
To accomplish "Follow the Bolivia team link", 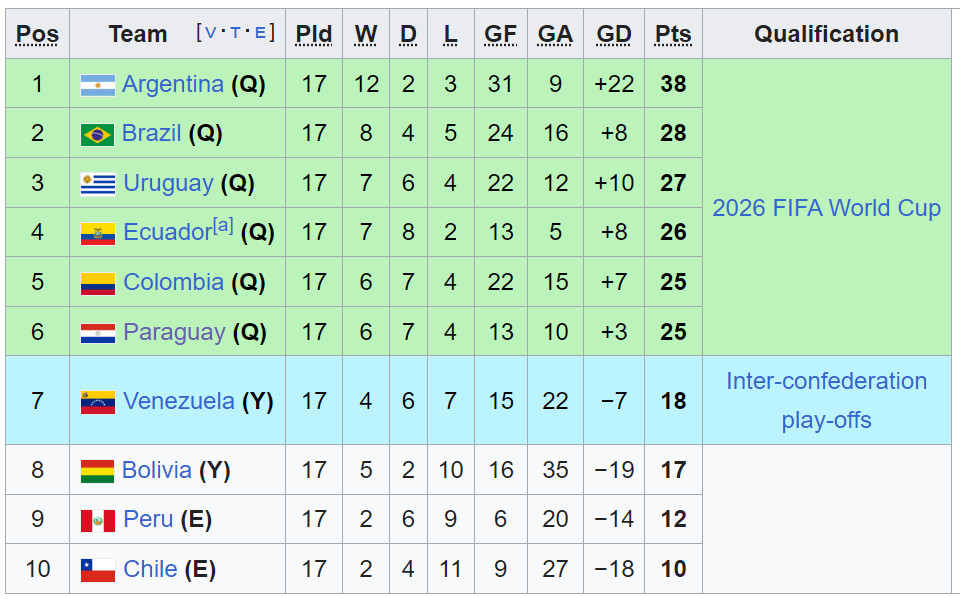I will click(156, 470).
